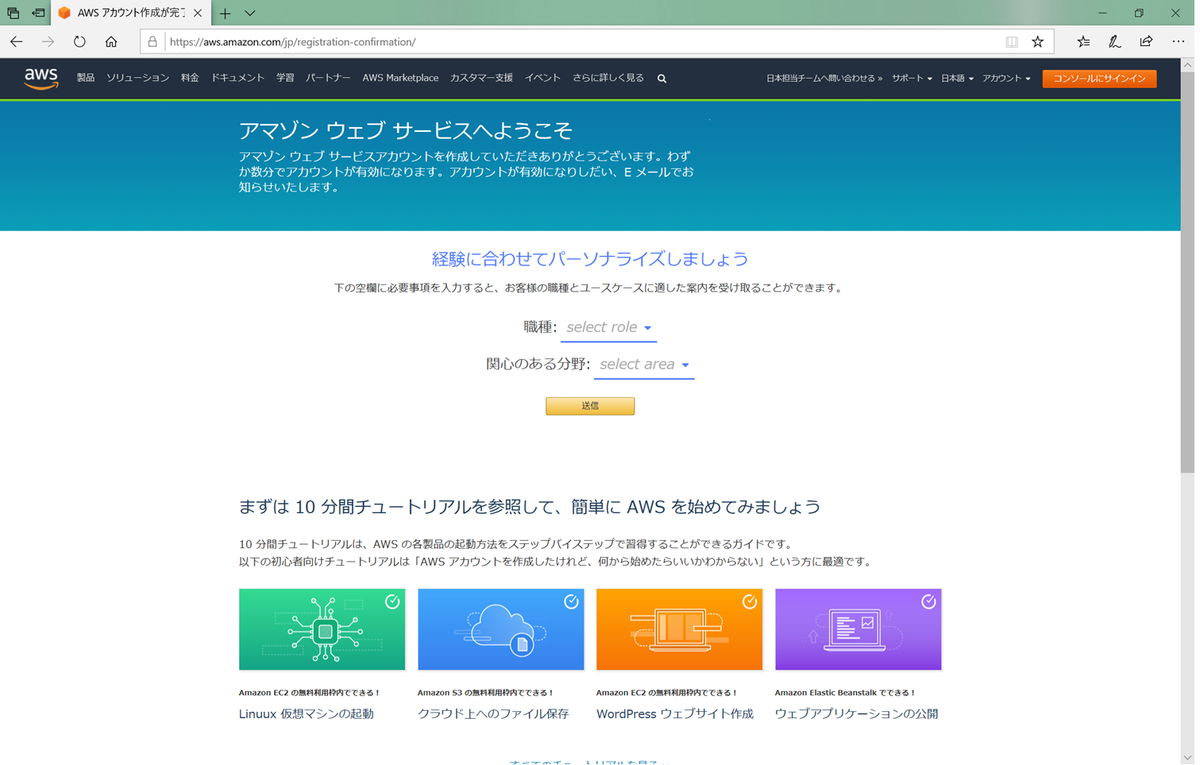Open the 学習 menu item

[x=285, y=78]
